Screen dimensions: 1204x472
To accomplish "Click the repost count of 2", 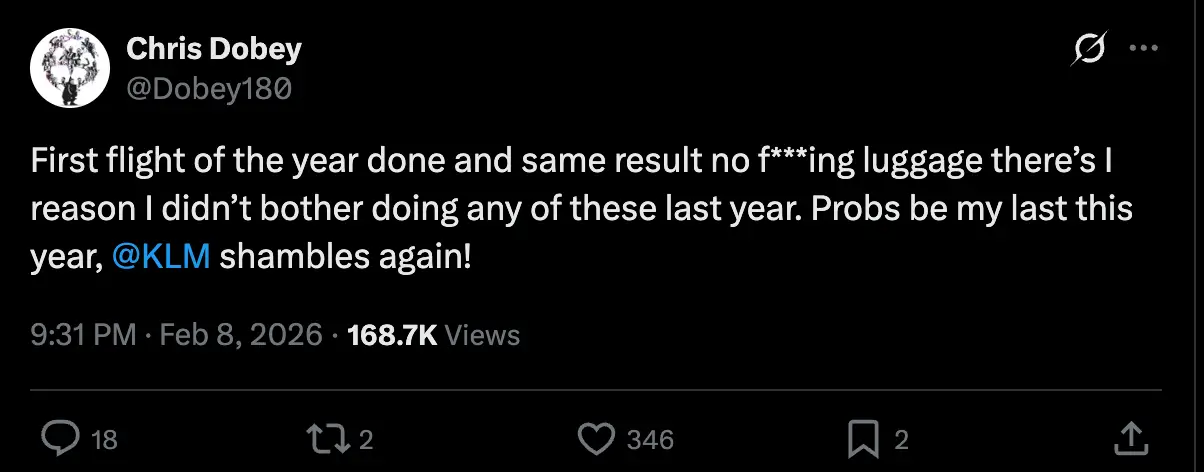I will (x=366, y=439).
